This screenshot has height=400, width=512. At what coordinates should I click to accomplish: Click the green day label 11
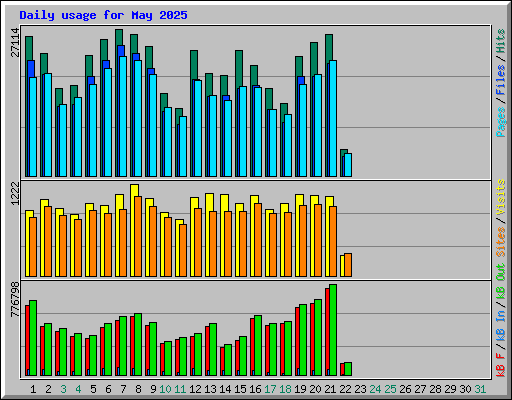[x=180, y=389]
